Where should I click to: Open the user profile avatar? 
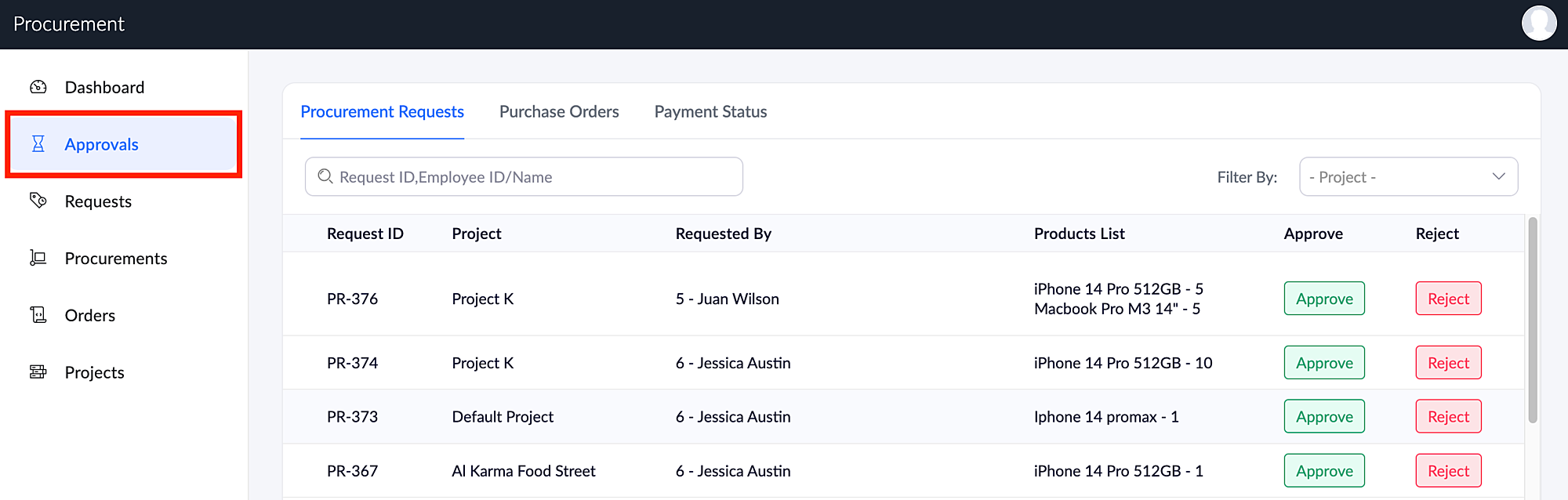[1539, 24]
